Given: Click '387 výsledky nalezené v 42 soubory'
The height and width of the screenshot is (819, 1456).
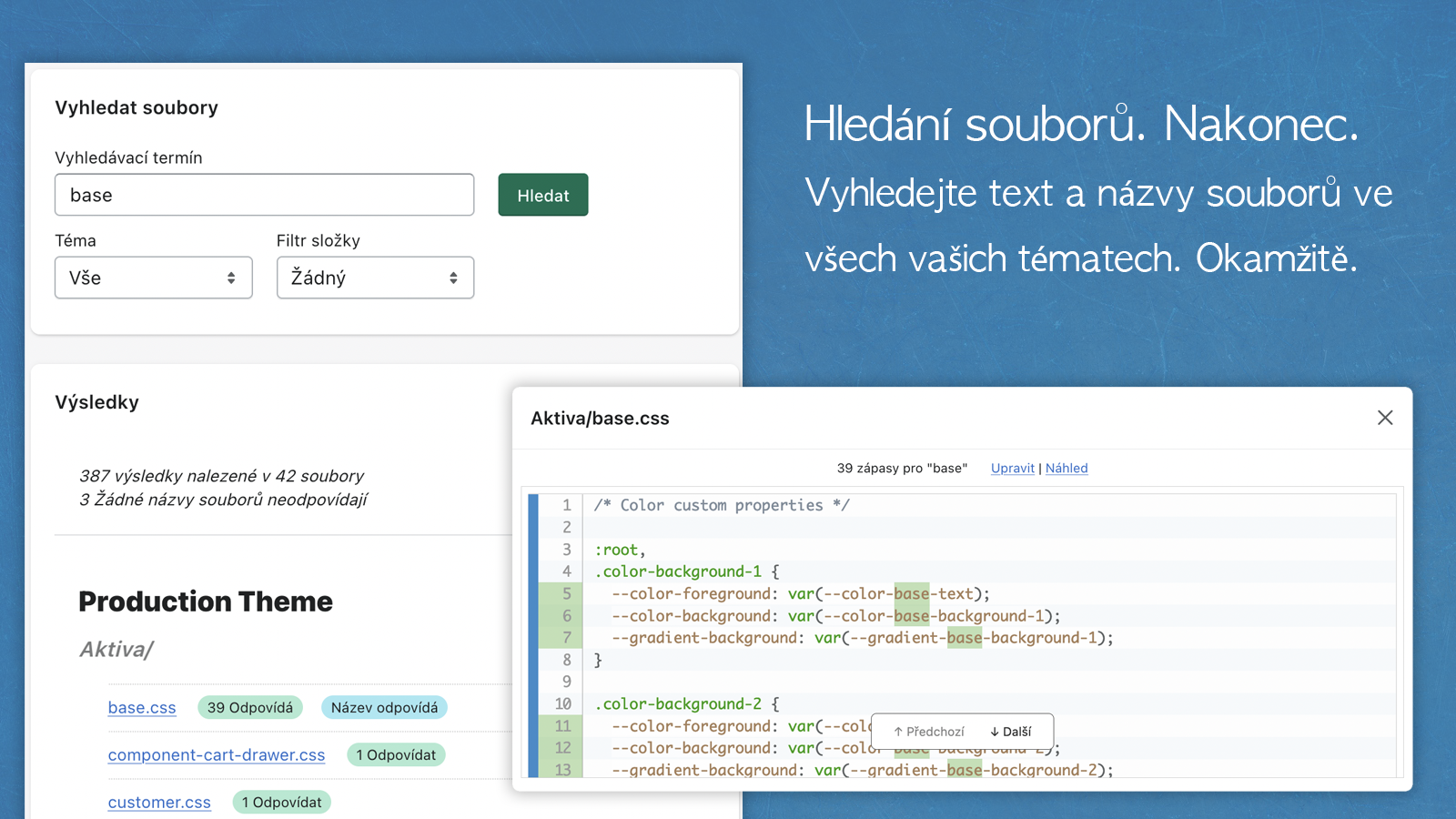Looking at the screenshot, I should (221, 476).
